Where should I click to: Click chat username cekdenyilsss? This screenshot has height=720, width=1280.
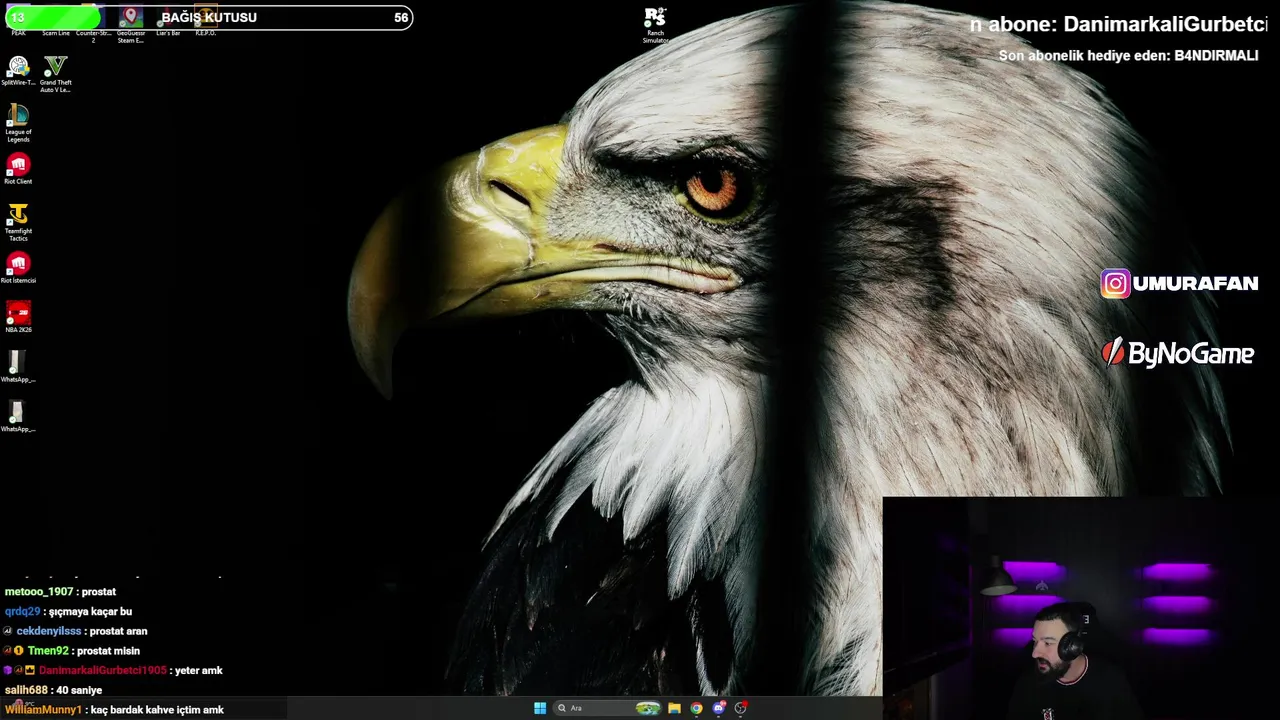[x=49, y=631]
